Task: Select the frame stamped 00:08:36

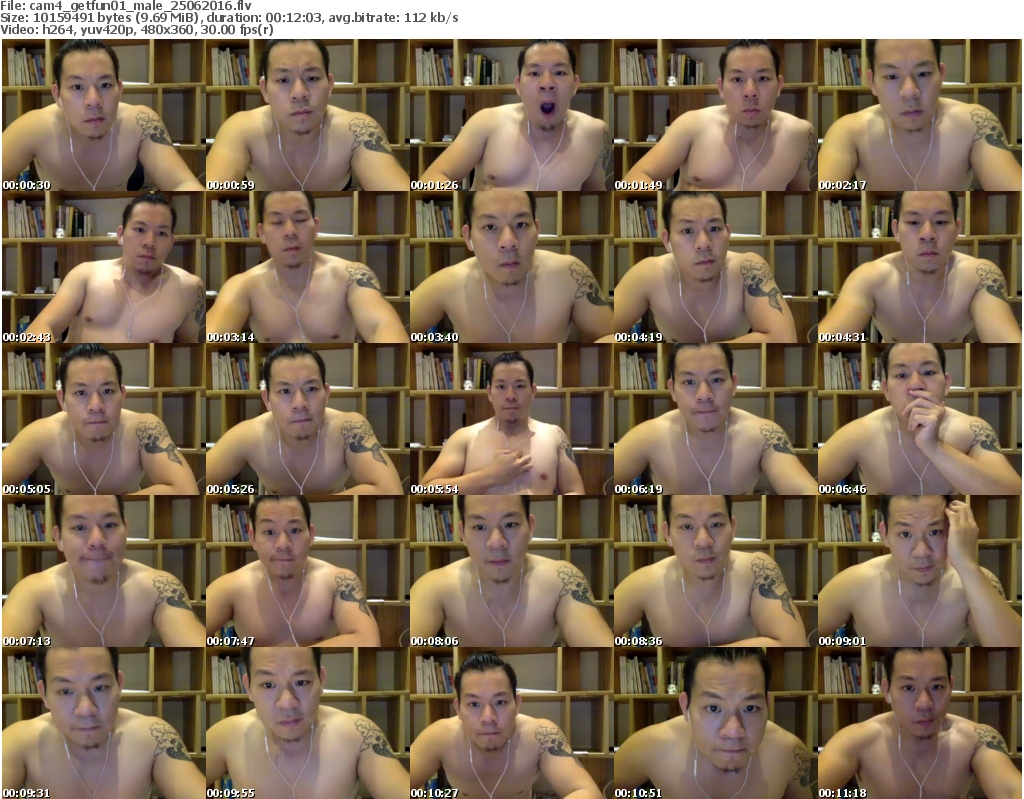Action: [x=715, y=571]
